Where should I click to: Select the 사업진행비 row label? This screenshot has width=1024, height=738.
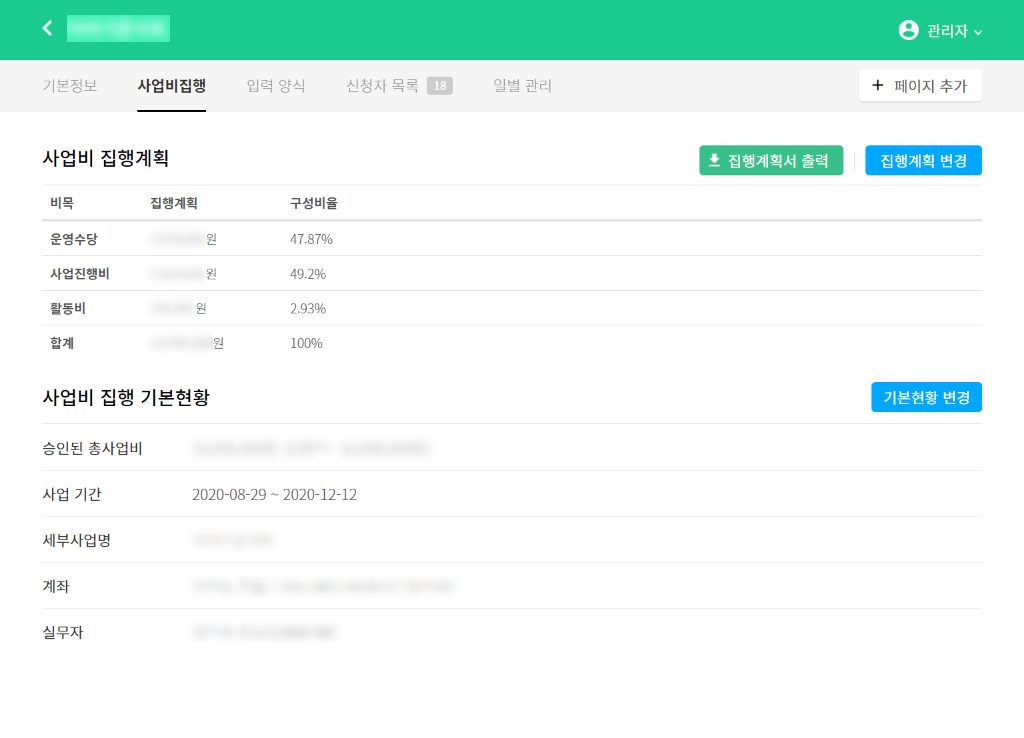pos(80,274)
